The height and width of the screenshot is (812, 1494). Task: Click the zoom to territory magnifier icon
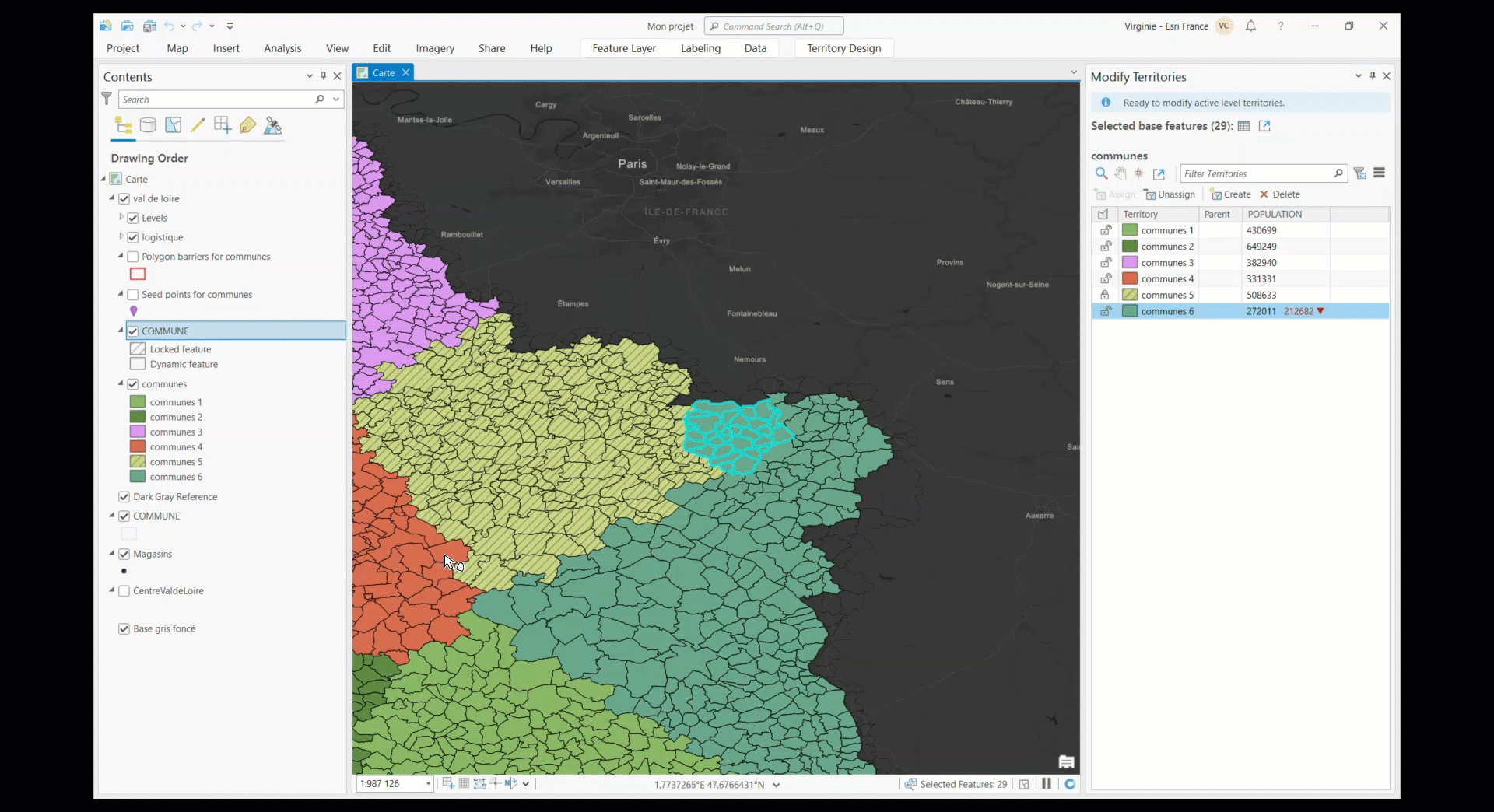(x=1101, y=173)
